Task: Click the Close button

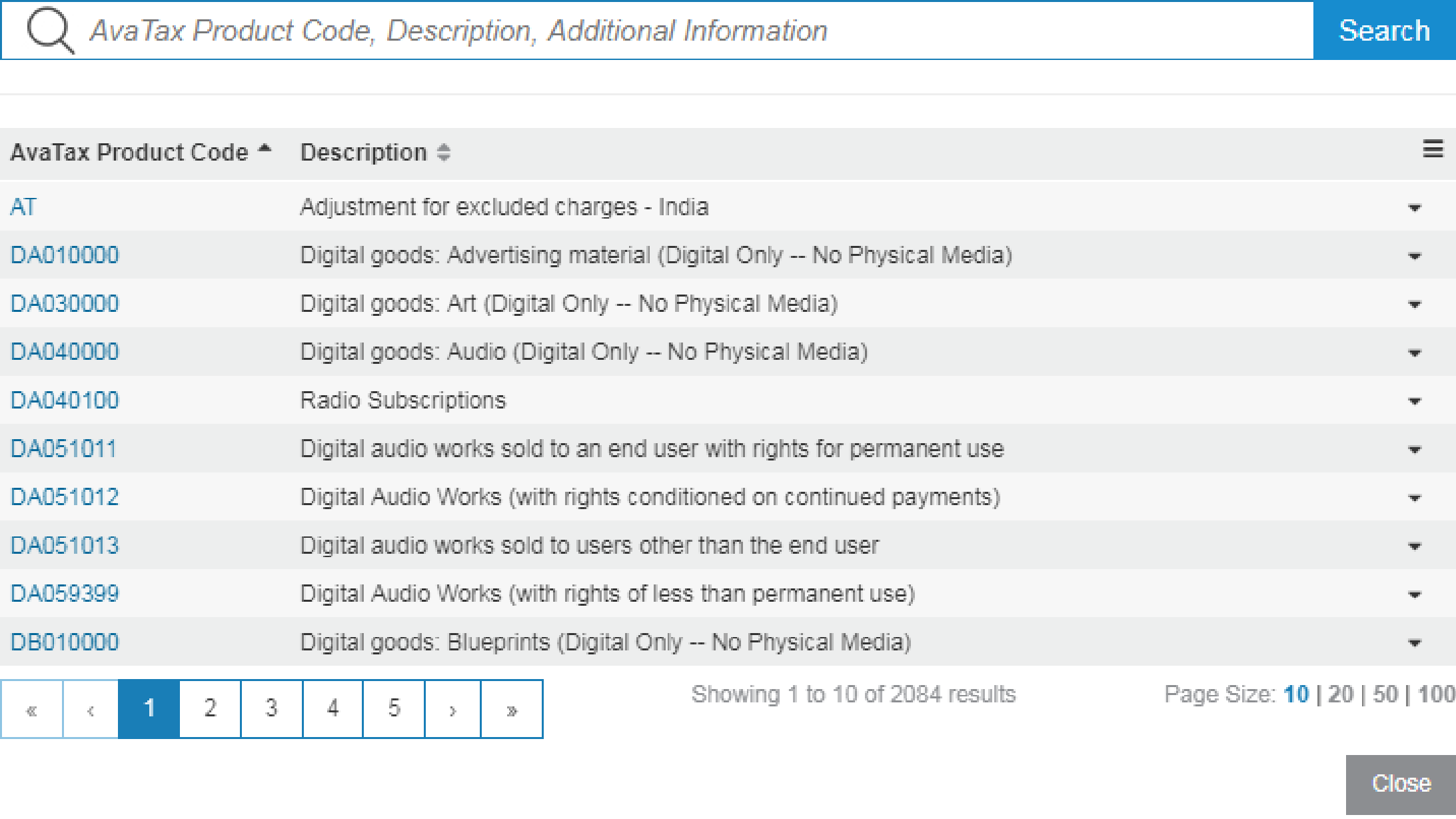Action: [1401, 784]
